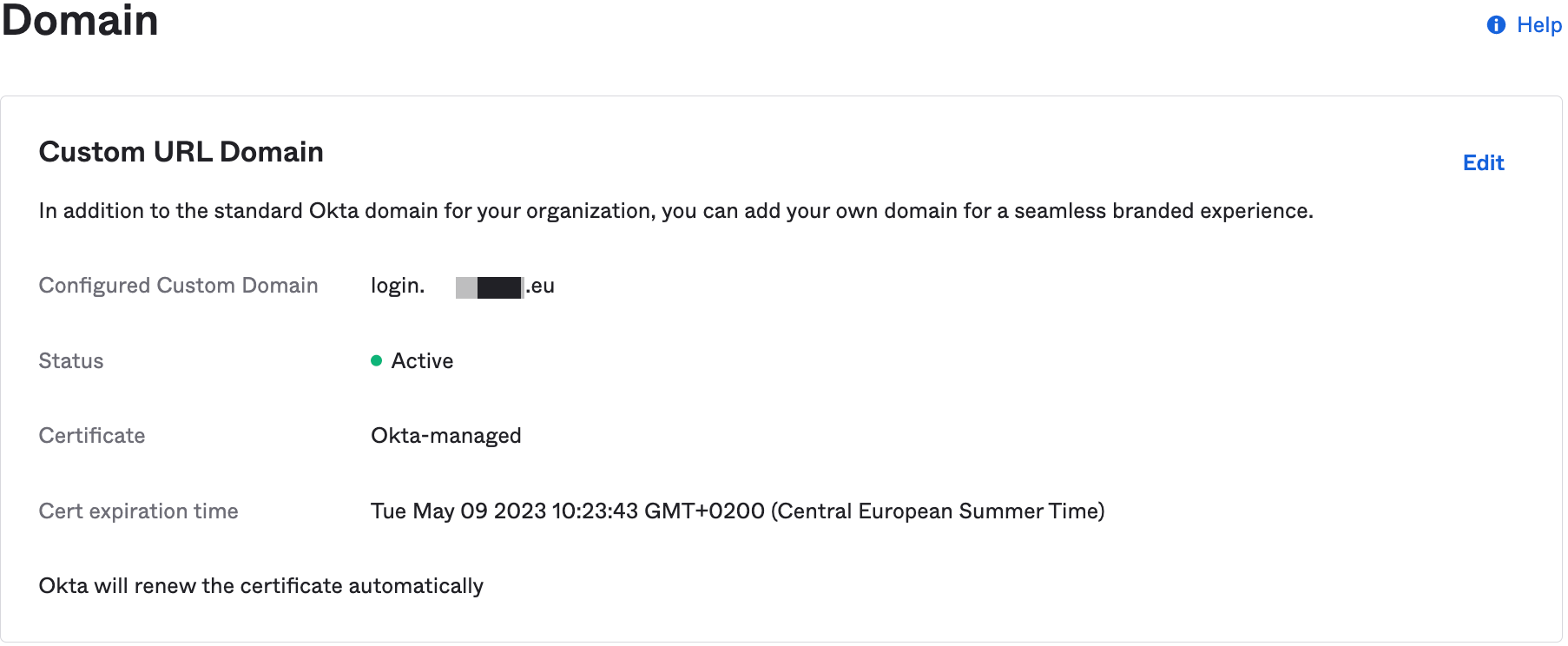Click the blue Help info icon
This screenshot has height=646, width=1568.
pos(1496,25)
